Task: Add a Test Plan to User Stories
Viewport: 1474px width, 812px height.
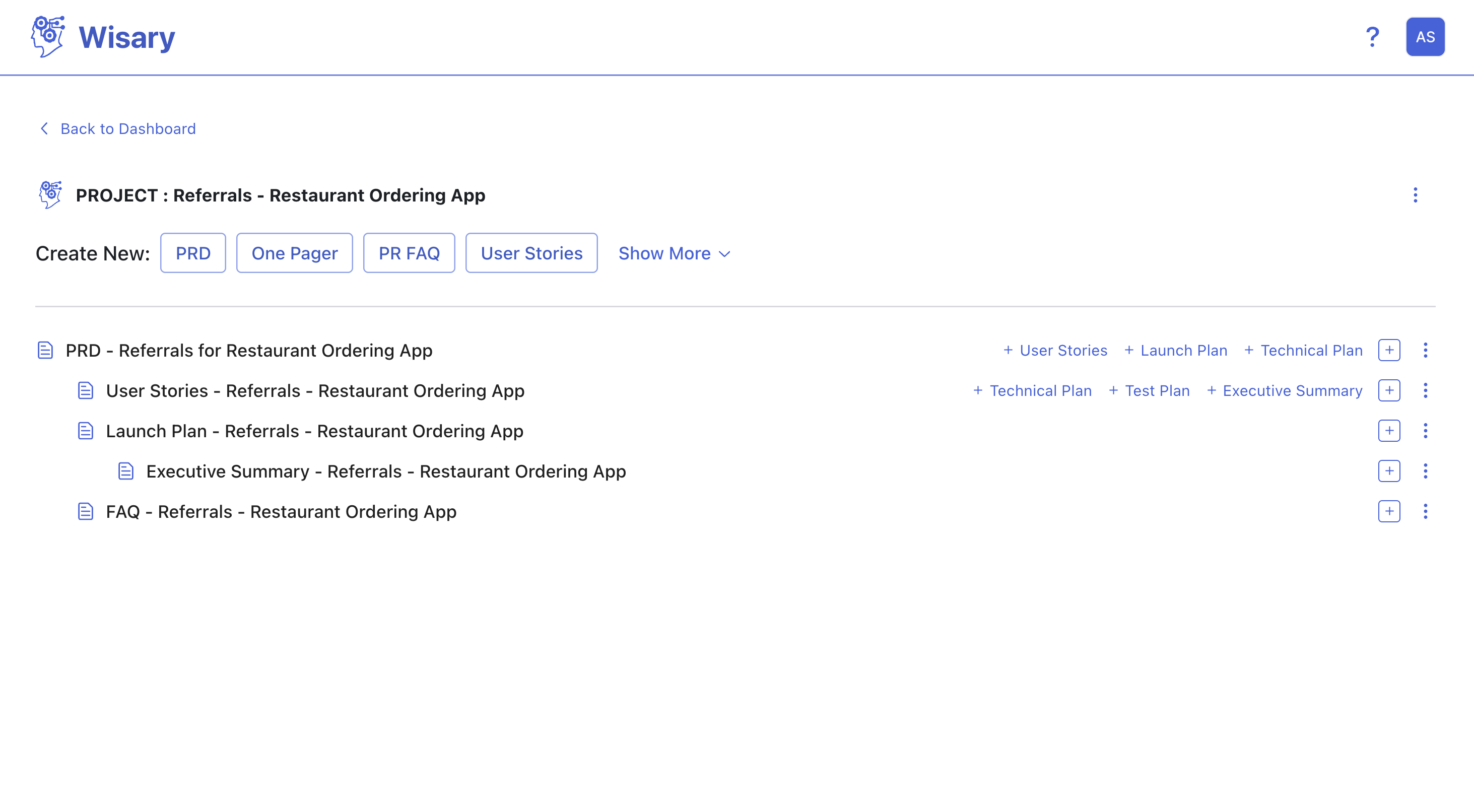Action: point(1149,391)
